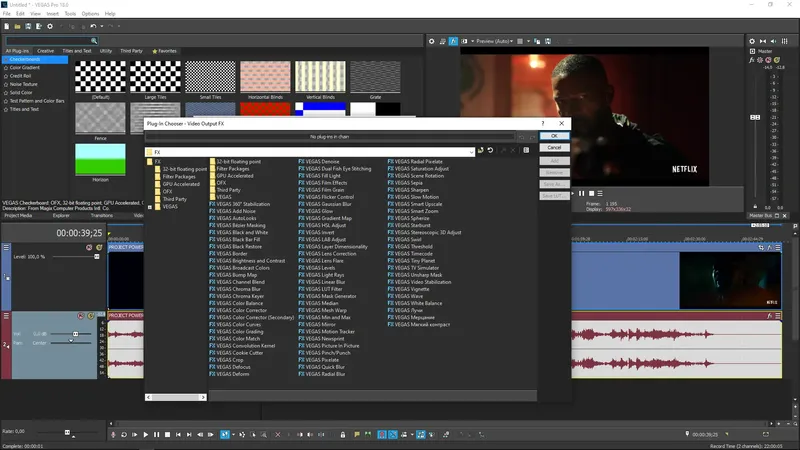Click the plug-in search field
This screenshot has width=800, height=450.
(51, 41)
